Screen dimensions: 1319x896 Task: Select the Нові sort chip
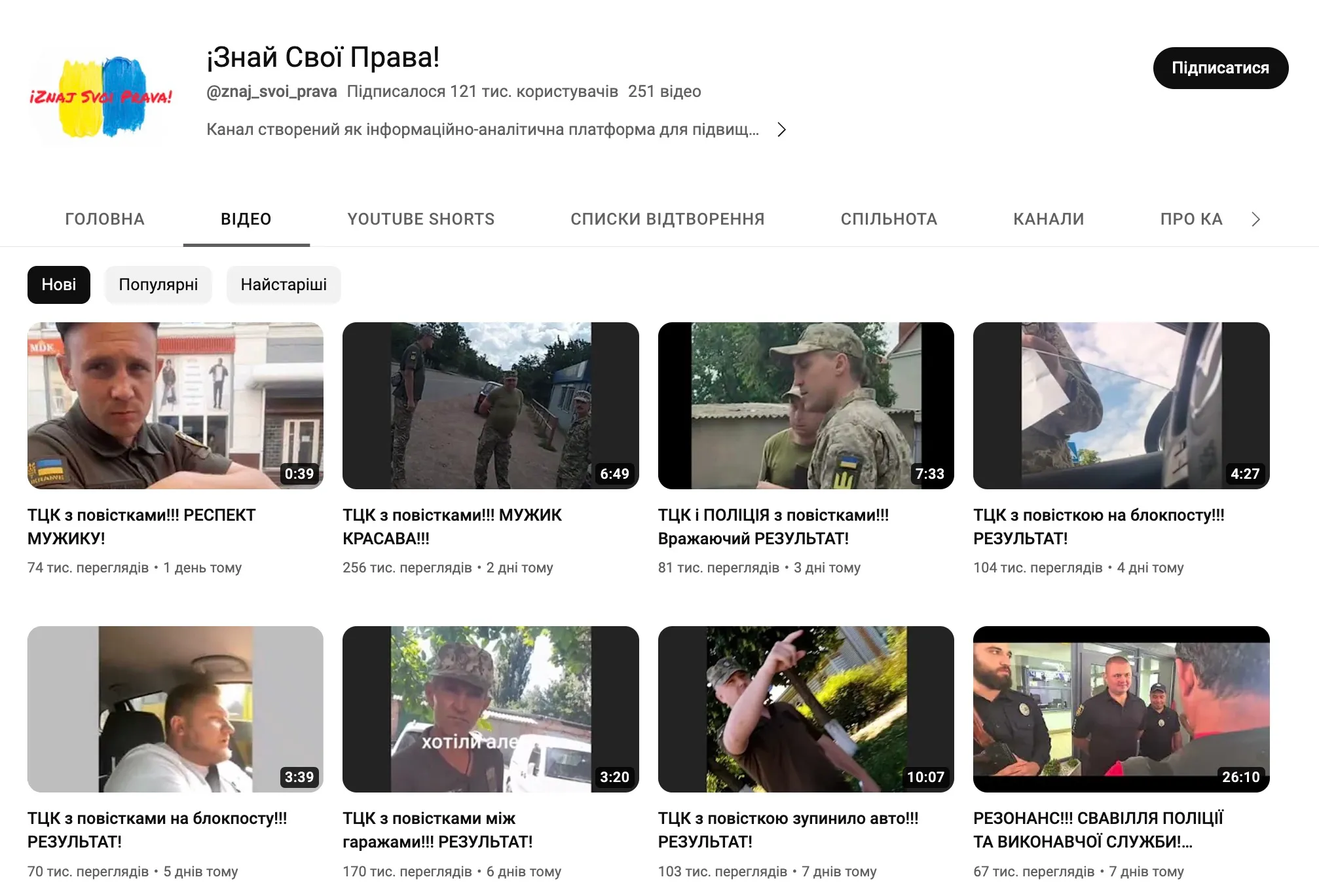[x=59, y=285]
